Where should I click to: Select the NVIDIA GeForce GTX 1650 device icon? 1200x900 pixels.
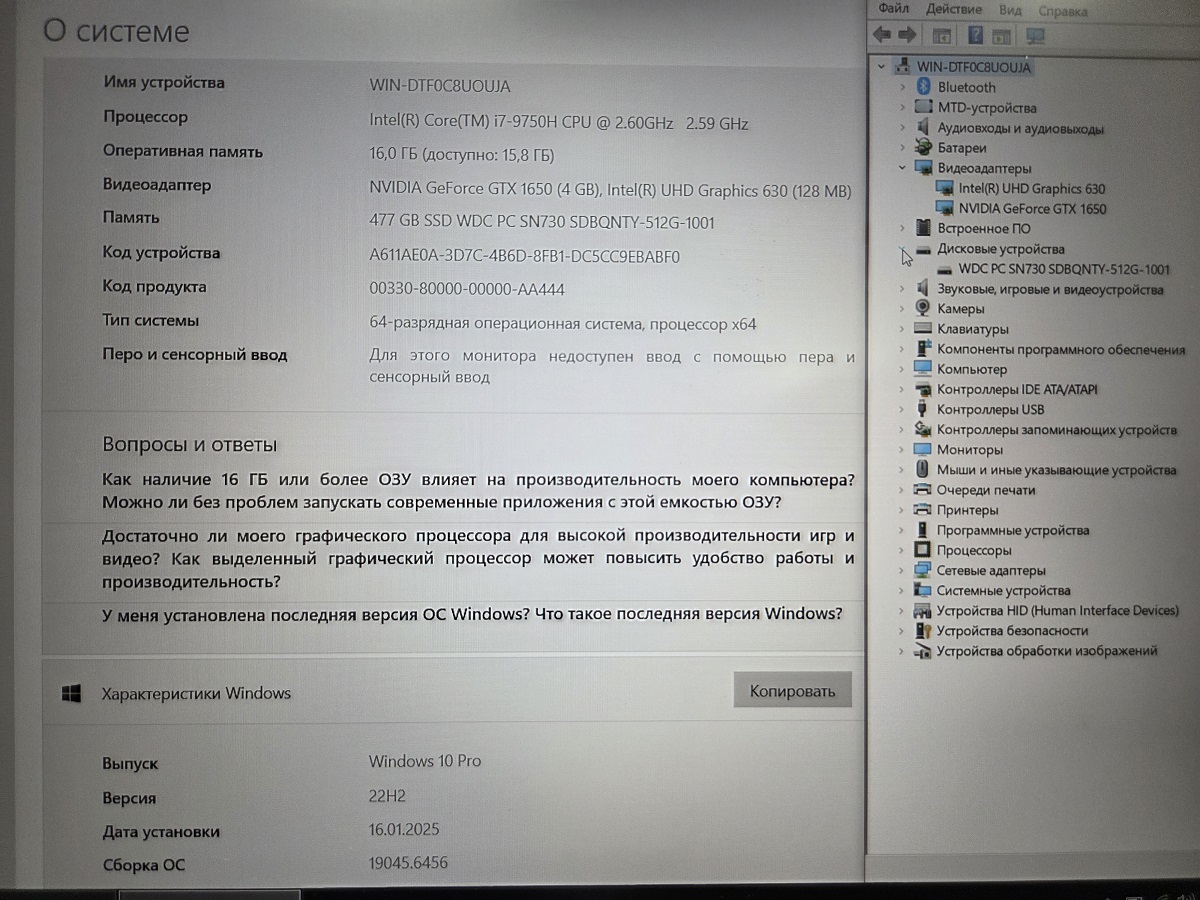[944, 208]
